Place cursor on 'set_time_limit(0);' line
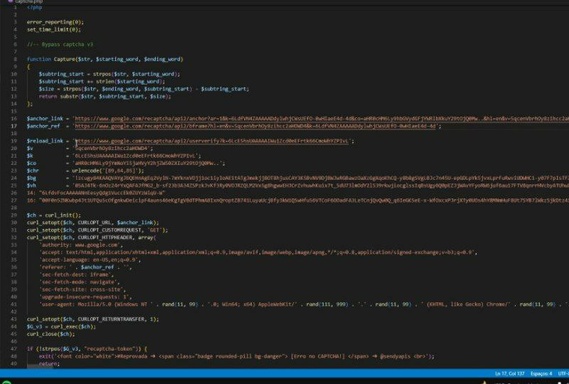 pyautogui.click(x=54, y=29)
